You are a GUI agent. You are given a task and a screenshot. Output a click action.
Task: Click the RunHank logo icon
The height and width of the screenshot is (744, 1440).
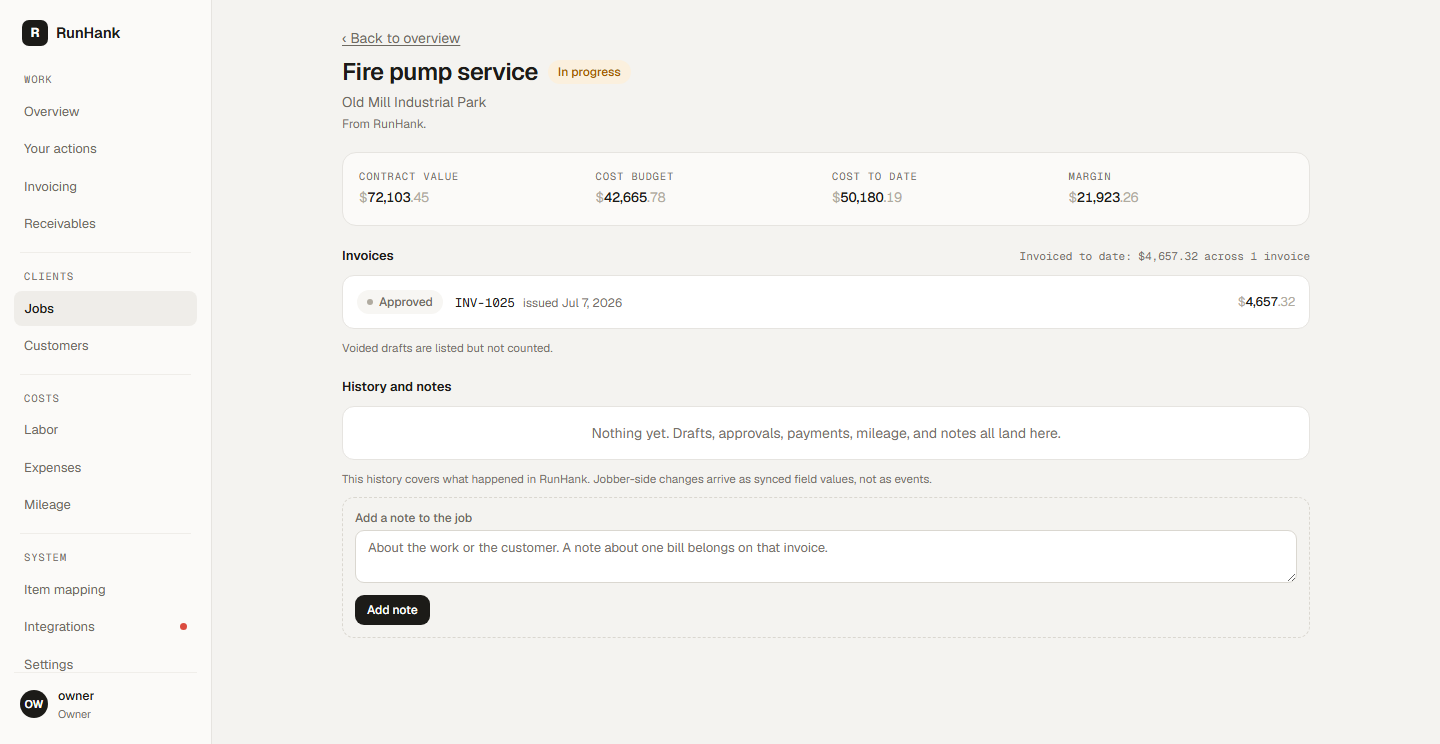click(x=35, y=33)
